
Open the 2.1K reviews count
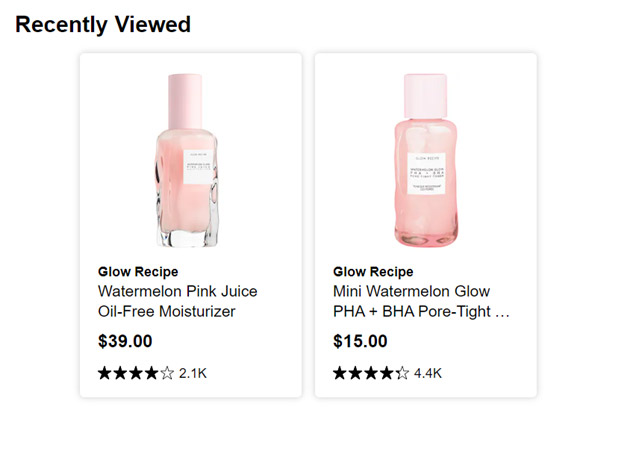click(193, 373)
